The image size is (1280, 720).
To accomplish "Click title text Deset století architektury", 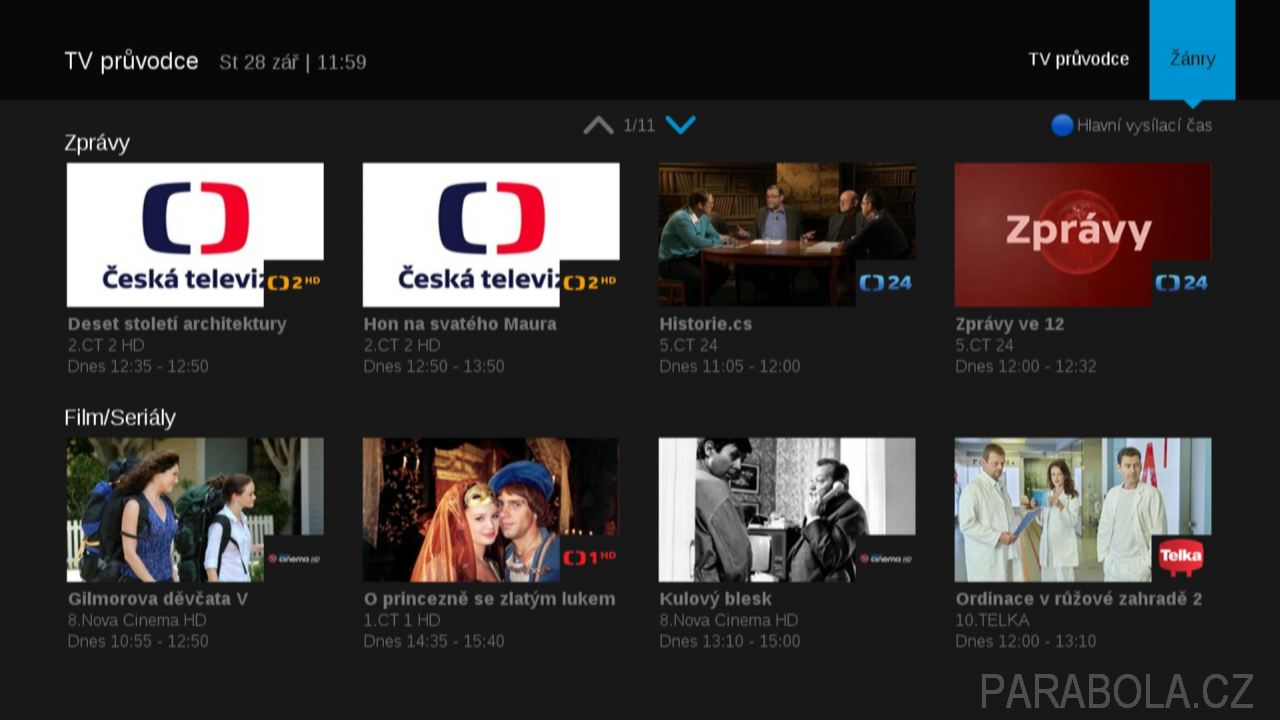I will click(177, 324).
